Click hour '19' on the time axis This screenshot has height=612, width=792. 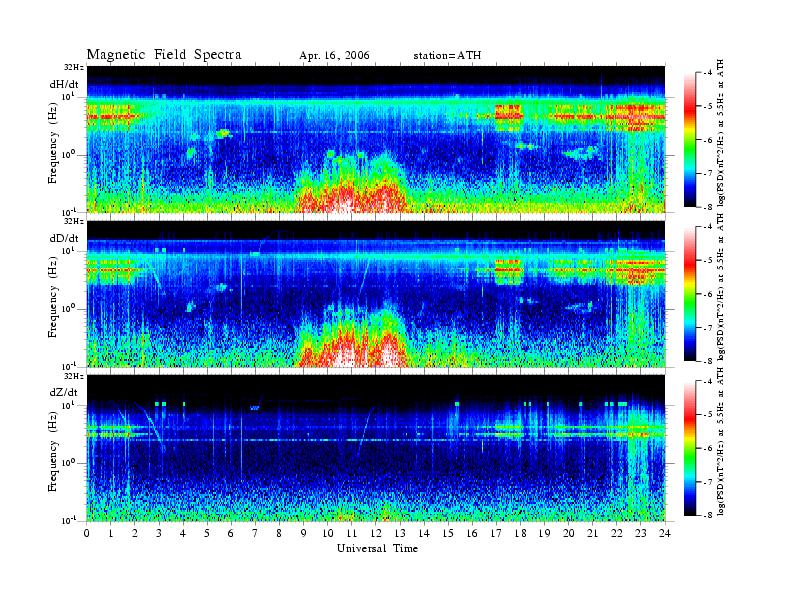pos(544,534)
